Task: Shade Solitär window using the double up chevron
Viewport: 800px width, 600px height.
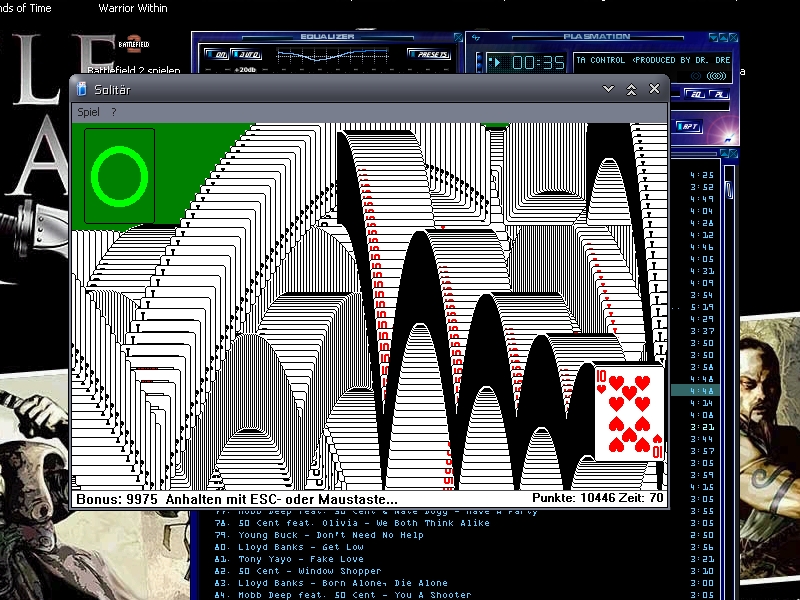Action: [631, 89]
